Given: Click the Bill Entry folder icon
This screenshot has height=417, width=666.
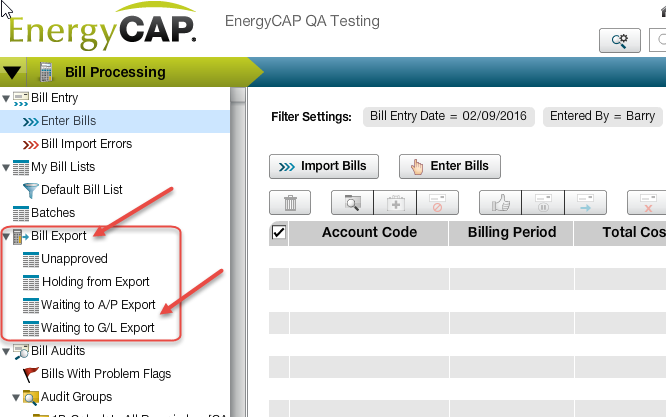Looking at the screenshot, I should pos(21,99).
